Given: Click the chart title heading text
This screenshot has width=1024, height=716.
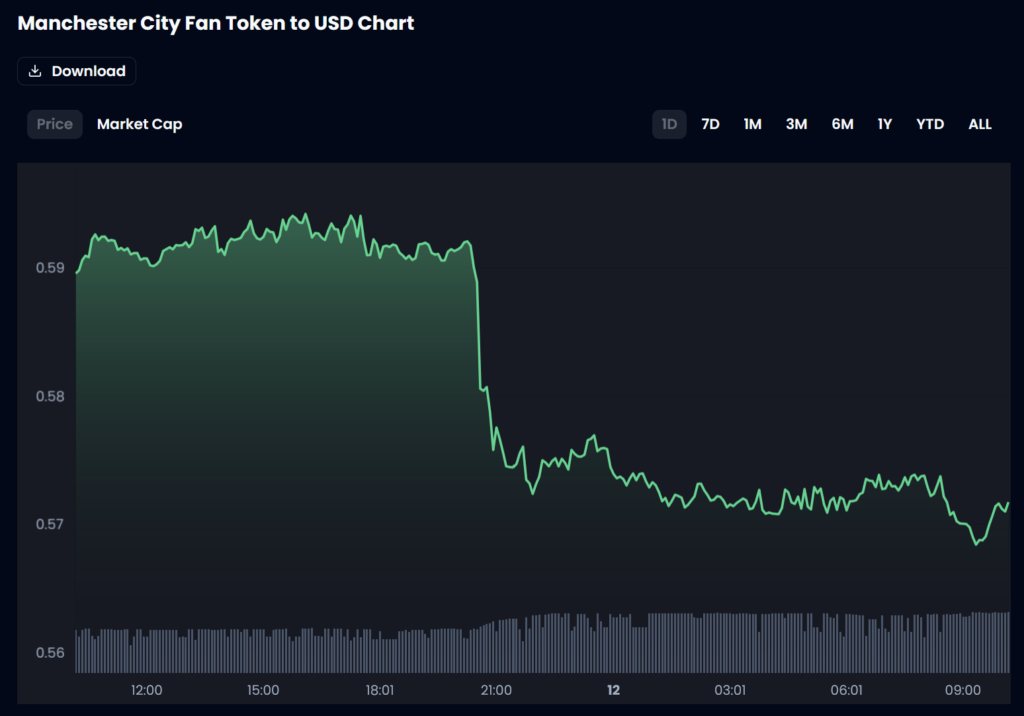Looking at the screenshot, I should pos(216,23).
